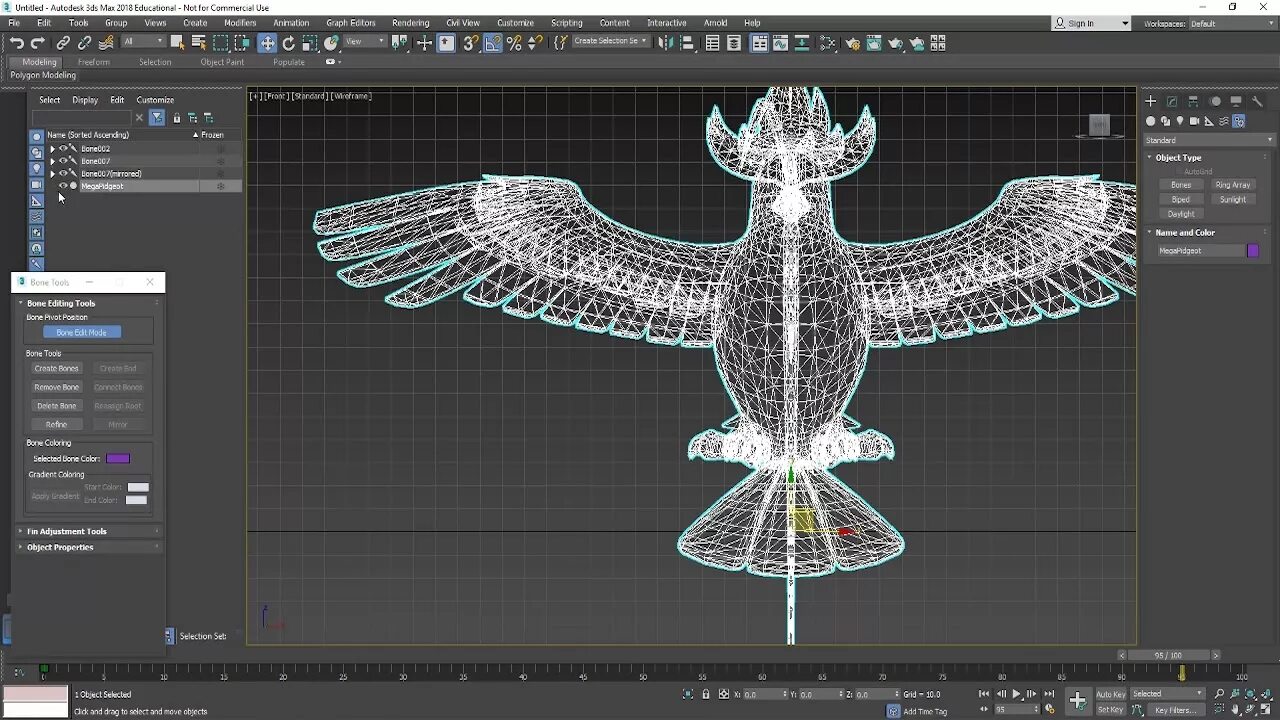Click the Select and Rotate tool
Image resolution: width=1280 pixels, height=720 pixels.
(289, 43)
